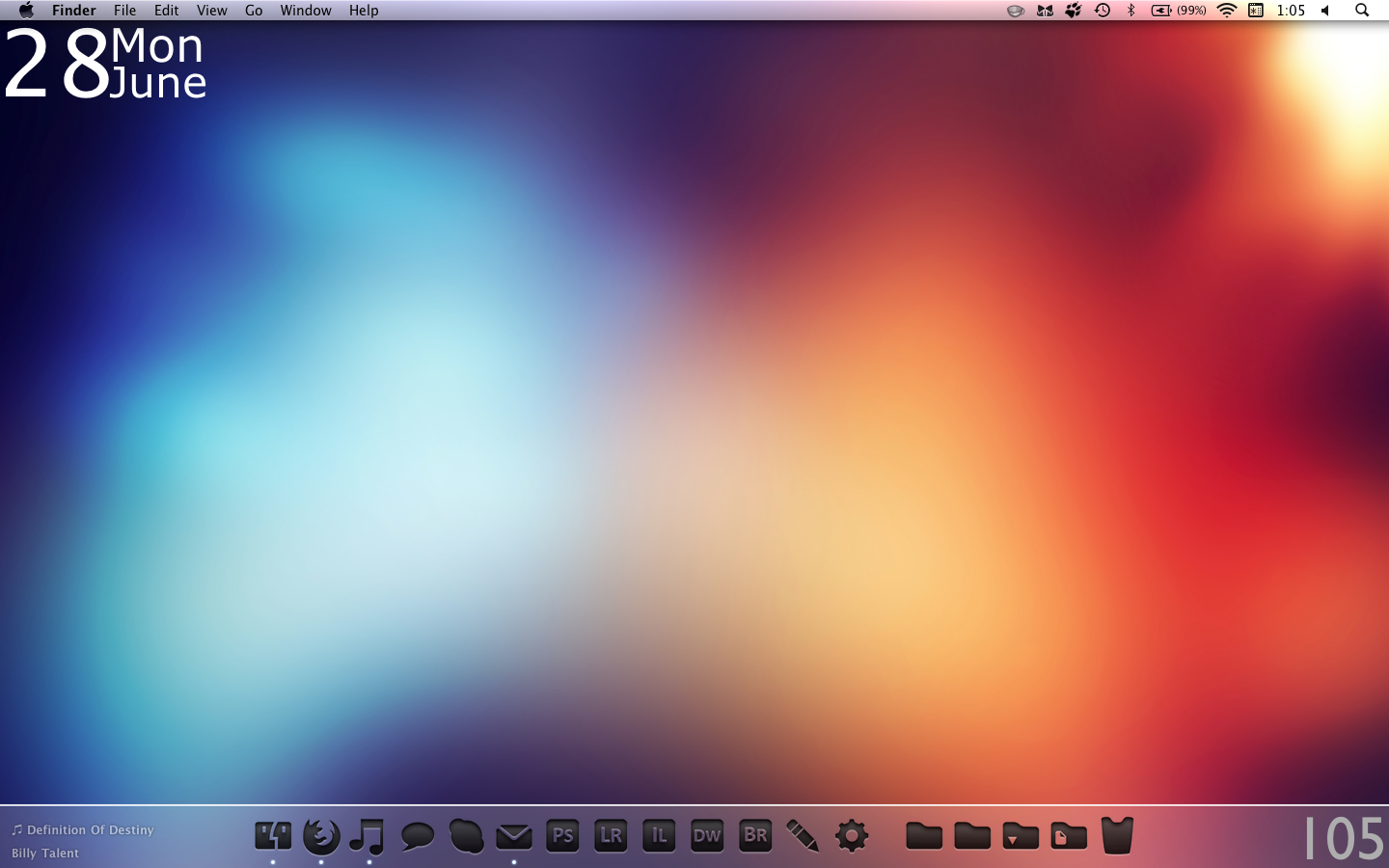Open Mail envelope icon in dock
The image size is (1389, 868).
coord(514,836)
